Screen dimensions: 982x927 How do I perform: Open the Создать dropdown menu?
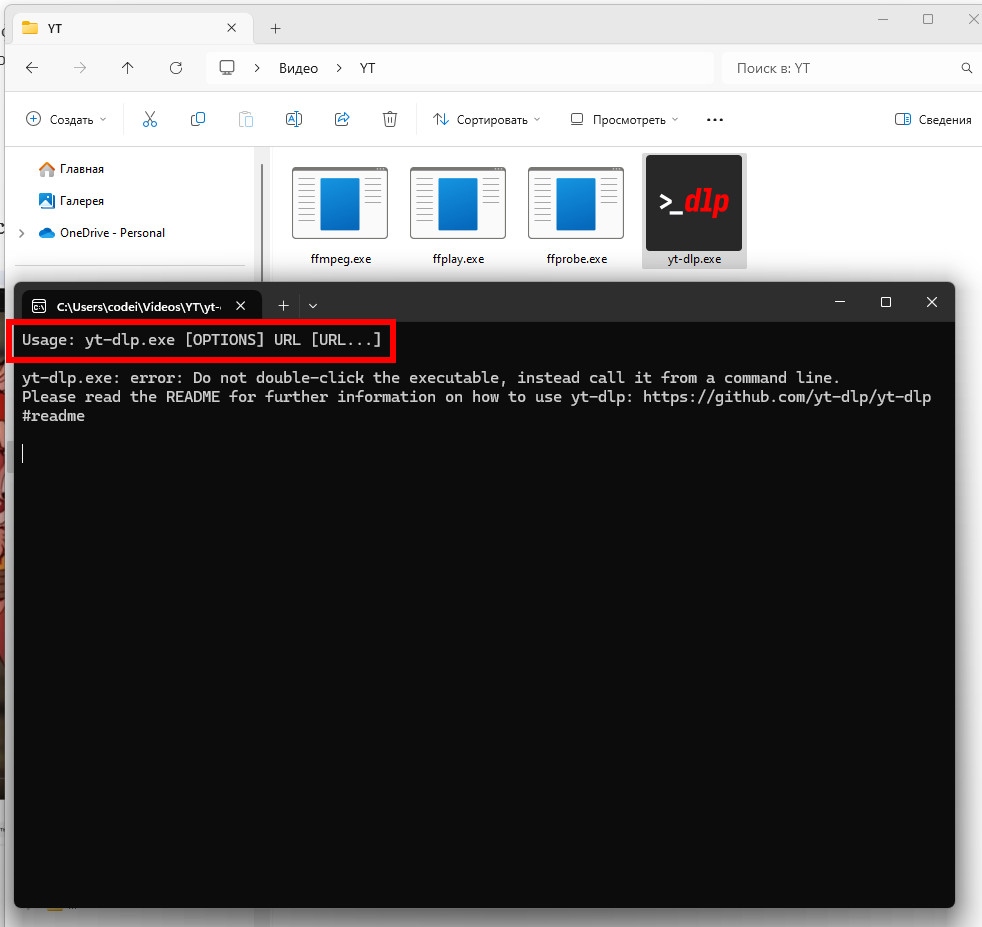point(66,119)
